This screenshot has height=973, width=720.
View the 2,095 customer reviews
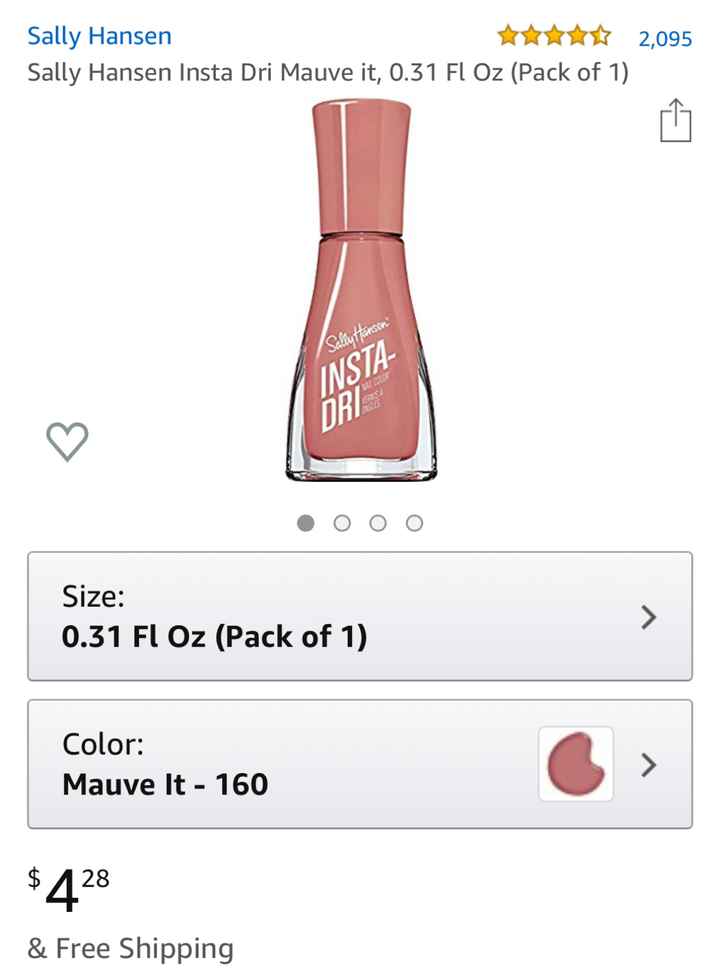click(x=665, y=39)
